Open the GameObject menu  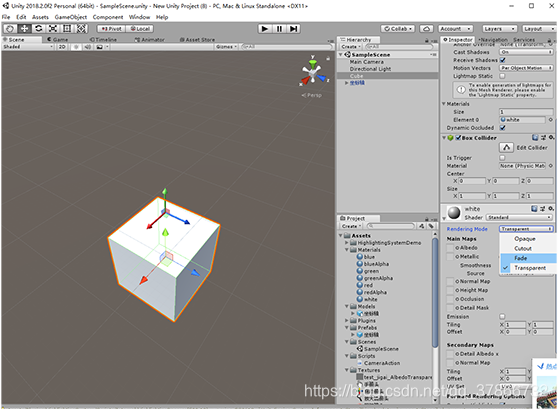(x=70, y=17)
